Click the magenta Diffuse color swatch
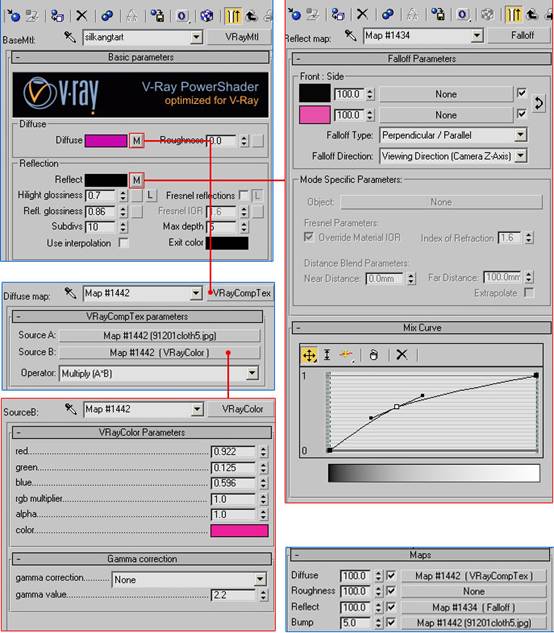This screenshot has height=633, width=554. pos(106,140)
